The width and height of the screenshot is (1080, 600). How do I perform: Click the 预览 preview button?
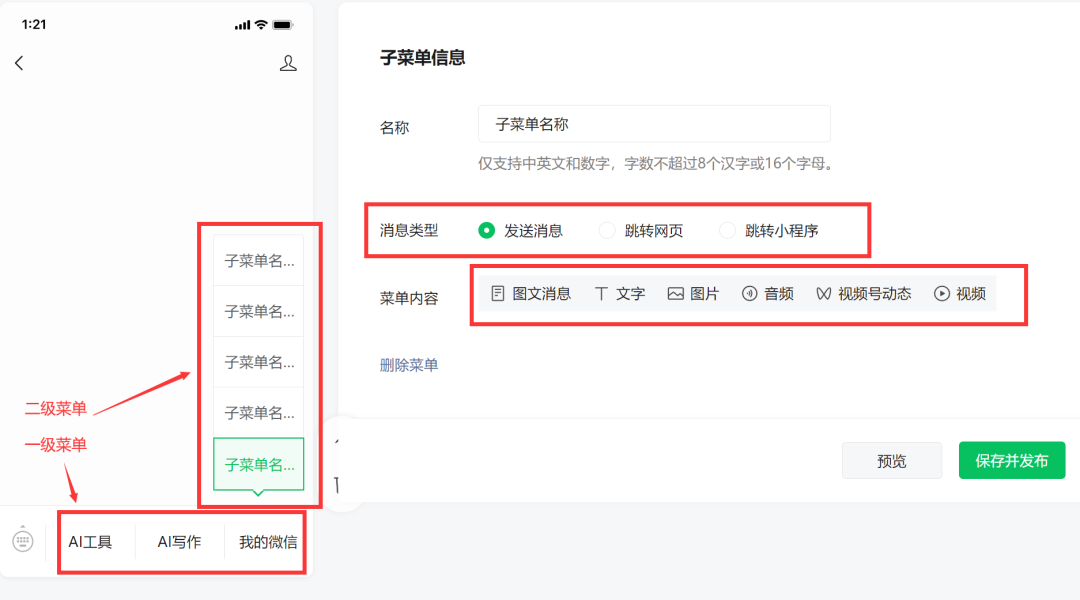click(891, 460)
